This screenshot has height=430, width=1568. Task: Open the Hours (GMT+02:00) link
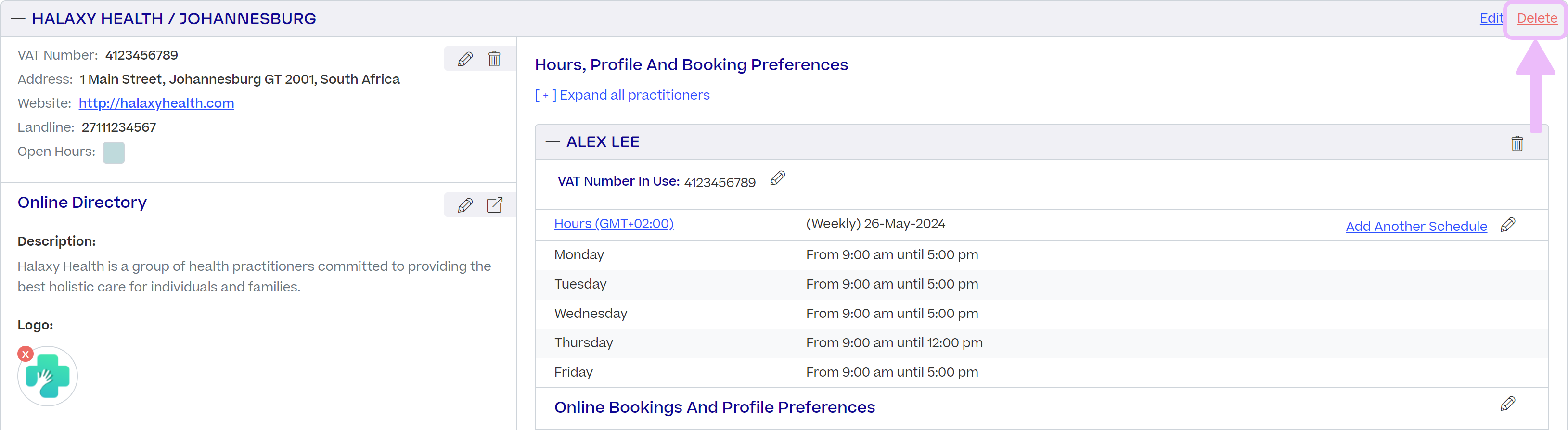614,223
